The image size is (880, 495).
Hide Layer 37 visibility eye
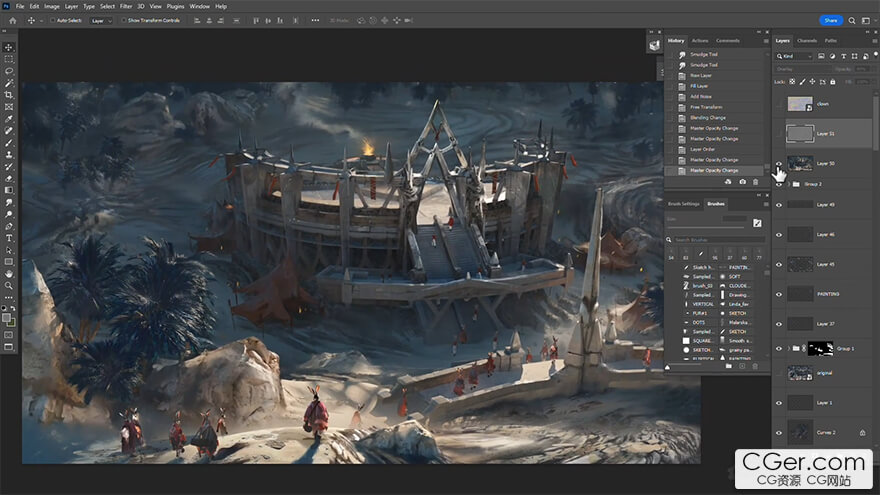(779, 324)
